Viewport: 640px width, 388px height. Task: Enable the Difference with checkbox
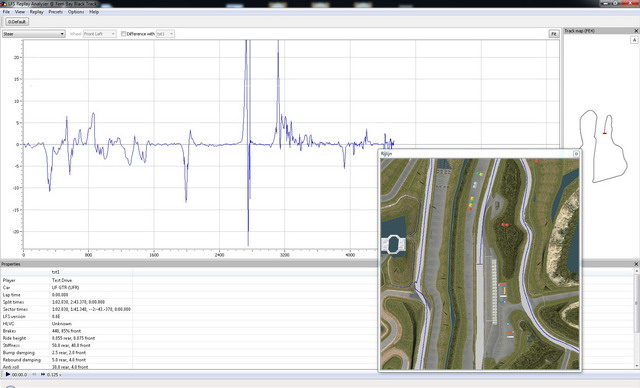[123, 34]
